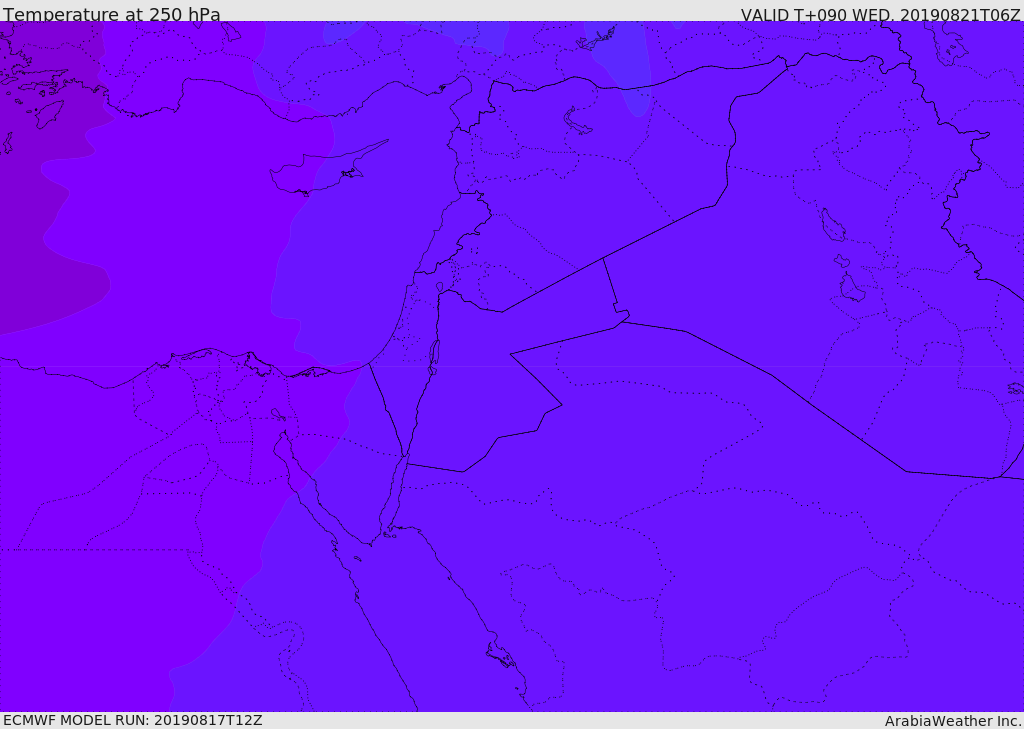Click the 'ECMWF MODEL RUN: 20190817T12Z' footer text
Viewport: 1024px width, 729px height.
[x=133, y=721]
